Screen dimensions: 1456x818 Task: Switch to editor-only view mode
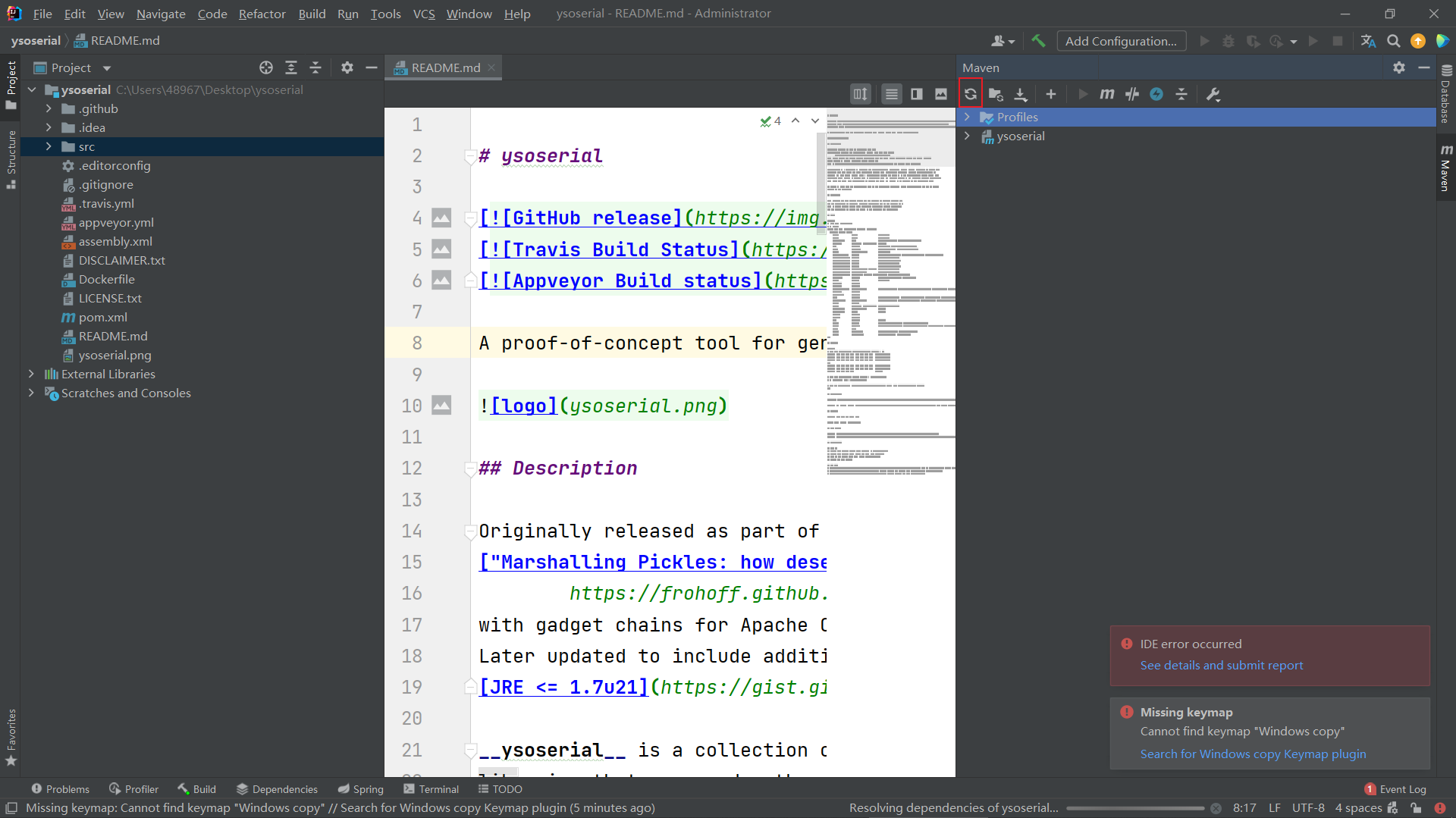891,94
